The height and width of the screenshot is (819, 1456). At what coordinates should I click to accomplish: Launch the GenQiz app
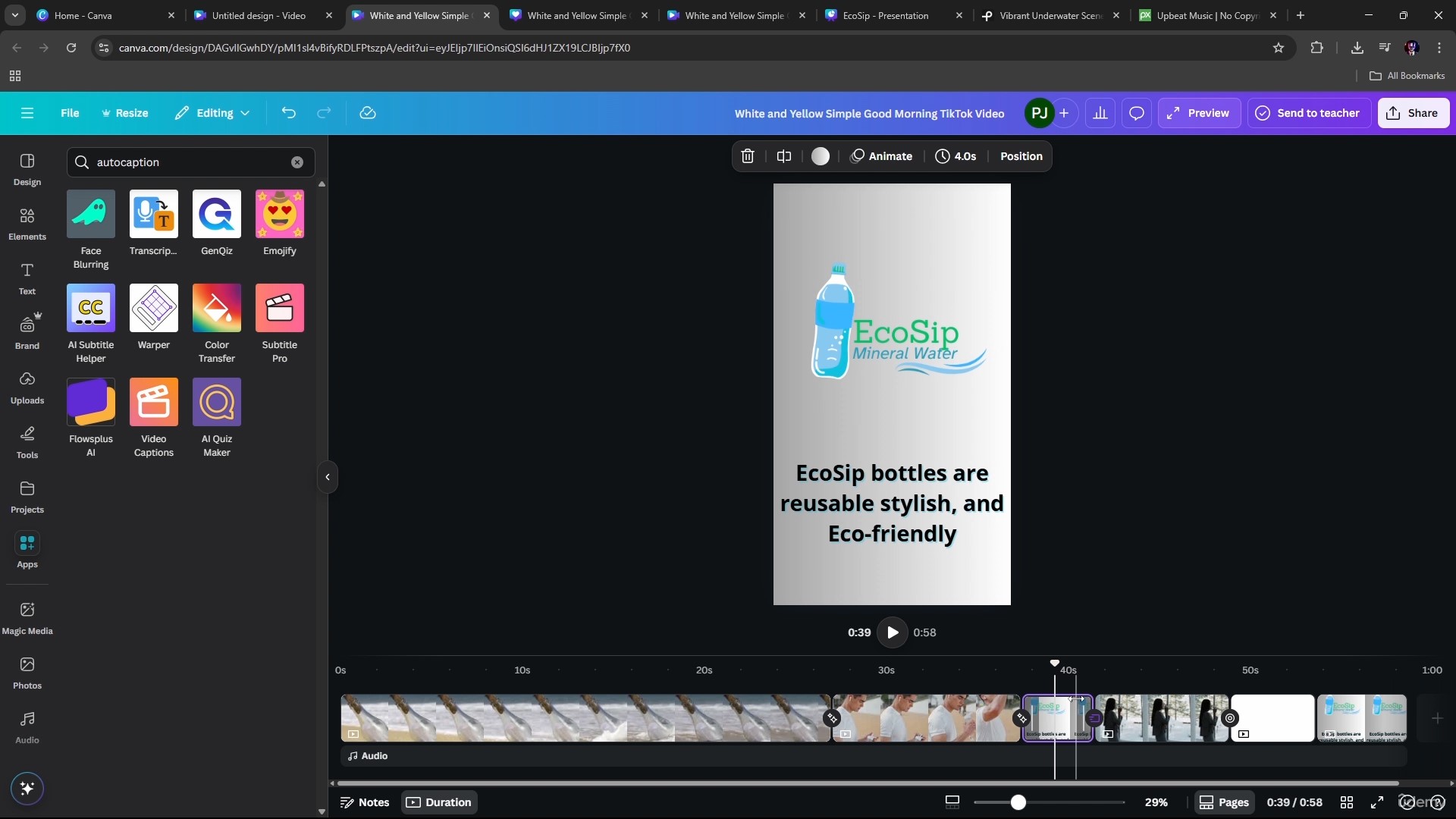(217, 214)
